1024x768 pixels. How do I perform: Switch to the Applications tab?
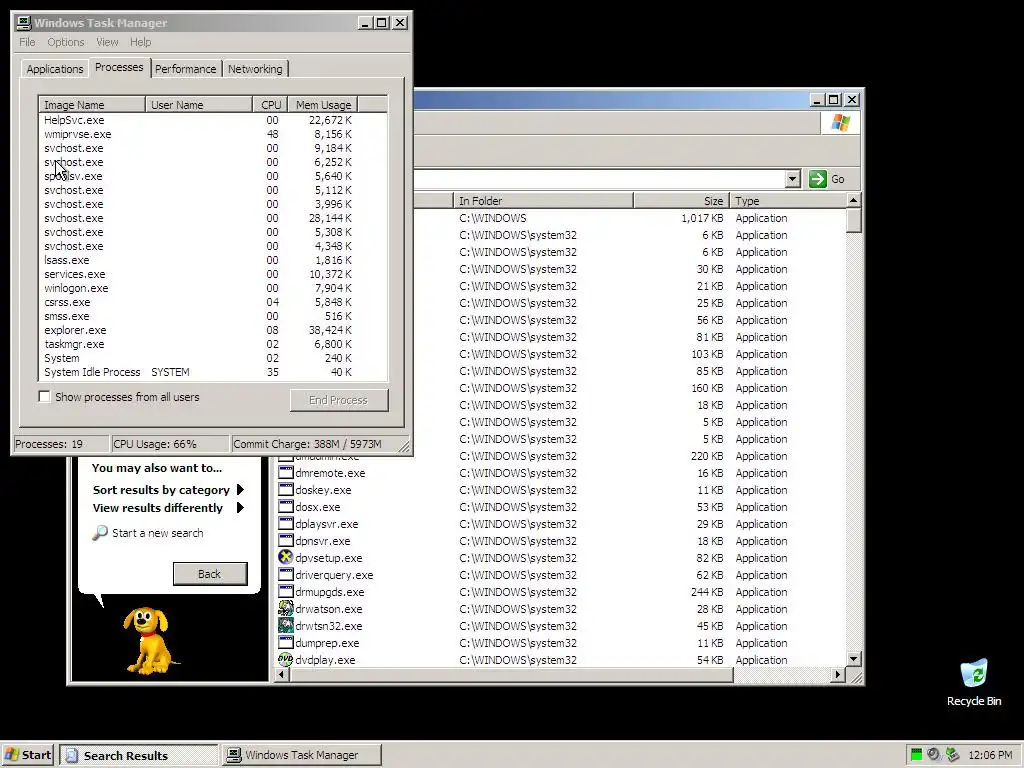coord(55,69)
